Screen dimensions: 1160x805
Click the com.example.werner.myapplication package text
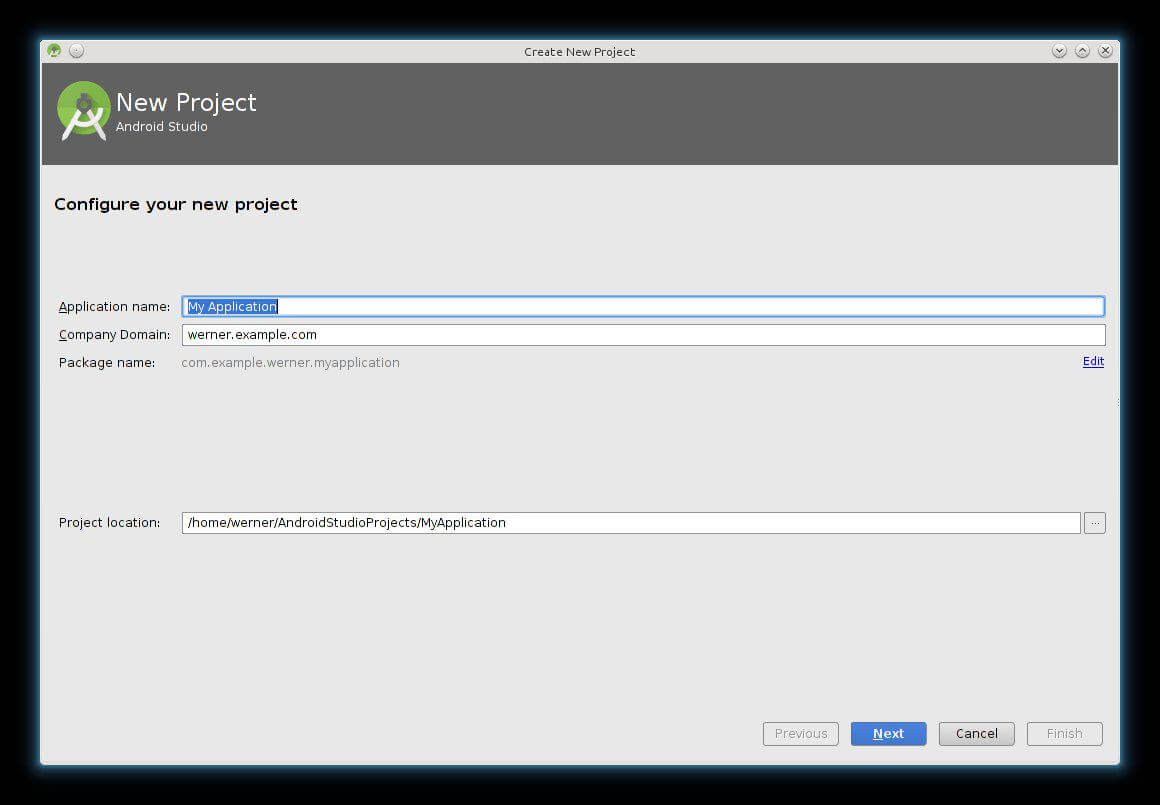click(290, 363)
